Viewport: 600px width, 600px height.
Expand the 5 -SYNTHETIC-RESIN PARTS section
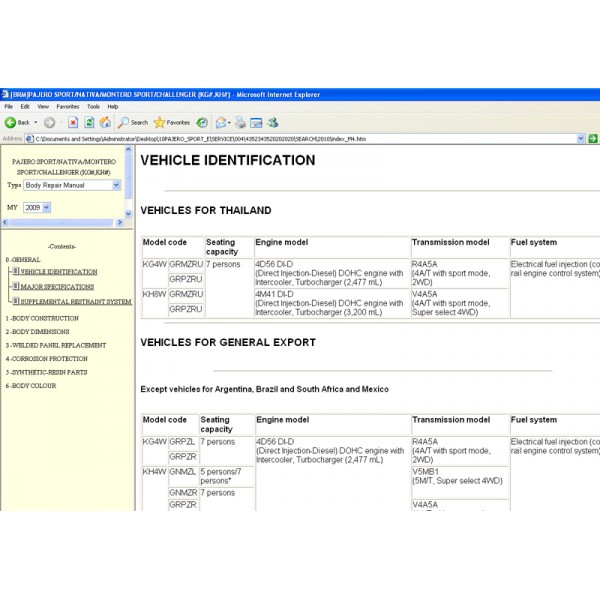coord(46,372)
